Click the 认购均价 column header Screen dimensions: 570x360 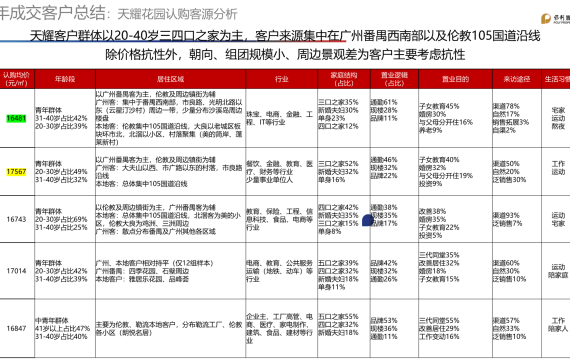point(17,79)
